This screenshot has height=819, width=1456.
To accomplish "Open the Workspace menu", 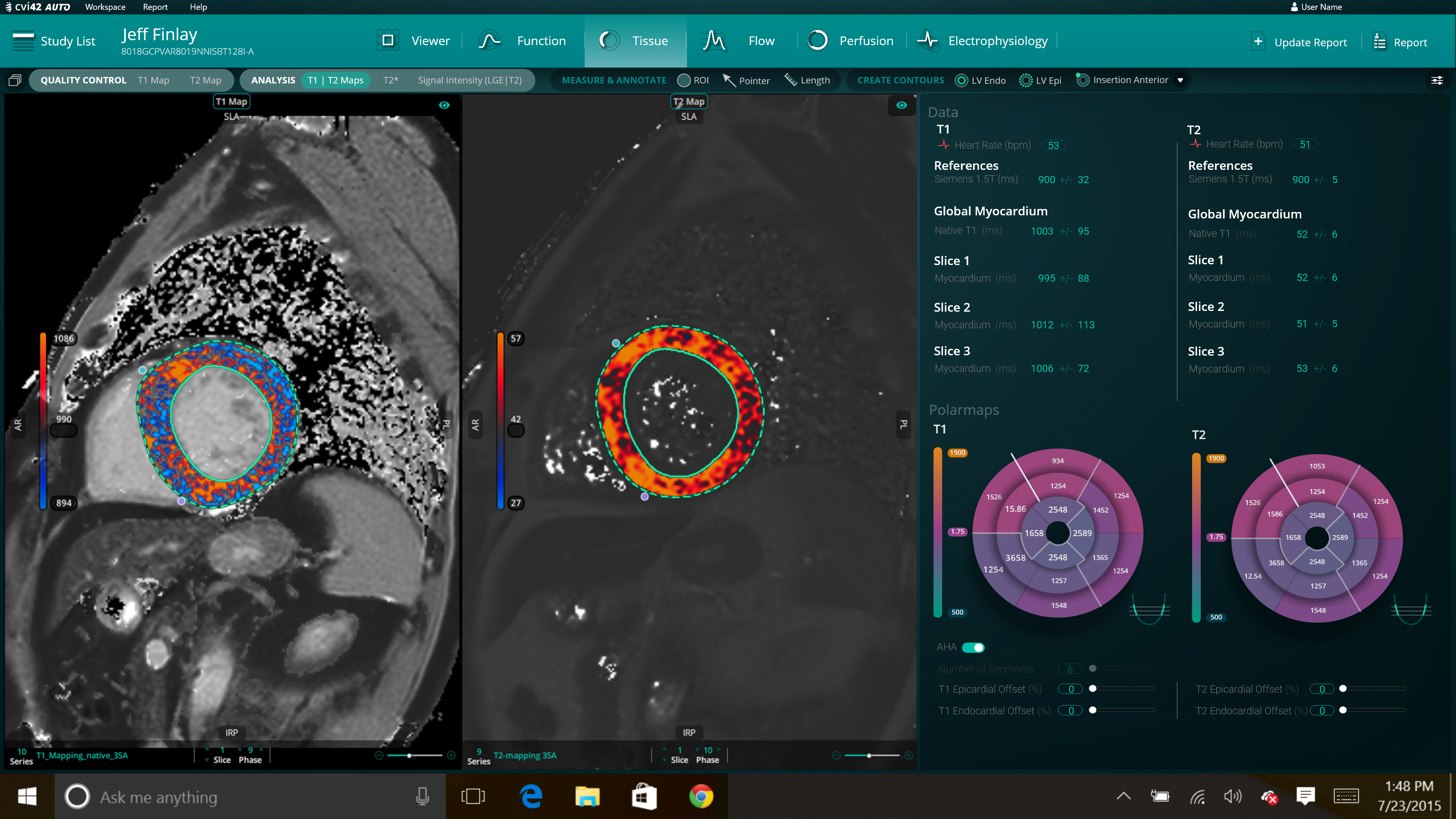I will click(x=105, y=7).
